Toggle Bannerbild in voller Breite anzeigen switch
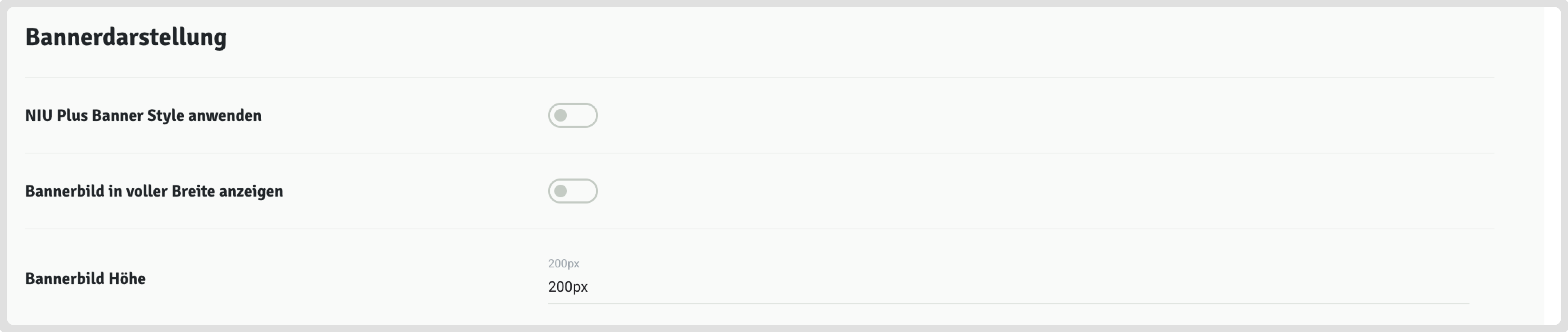 [x=572, y=191]
